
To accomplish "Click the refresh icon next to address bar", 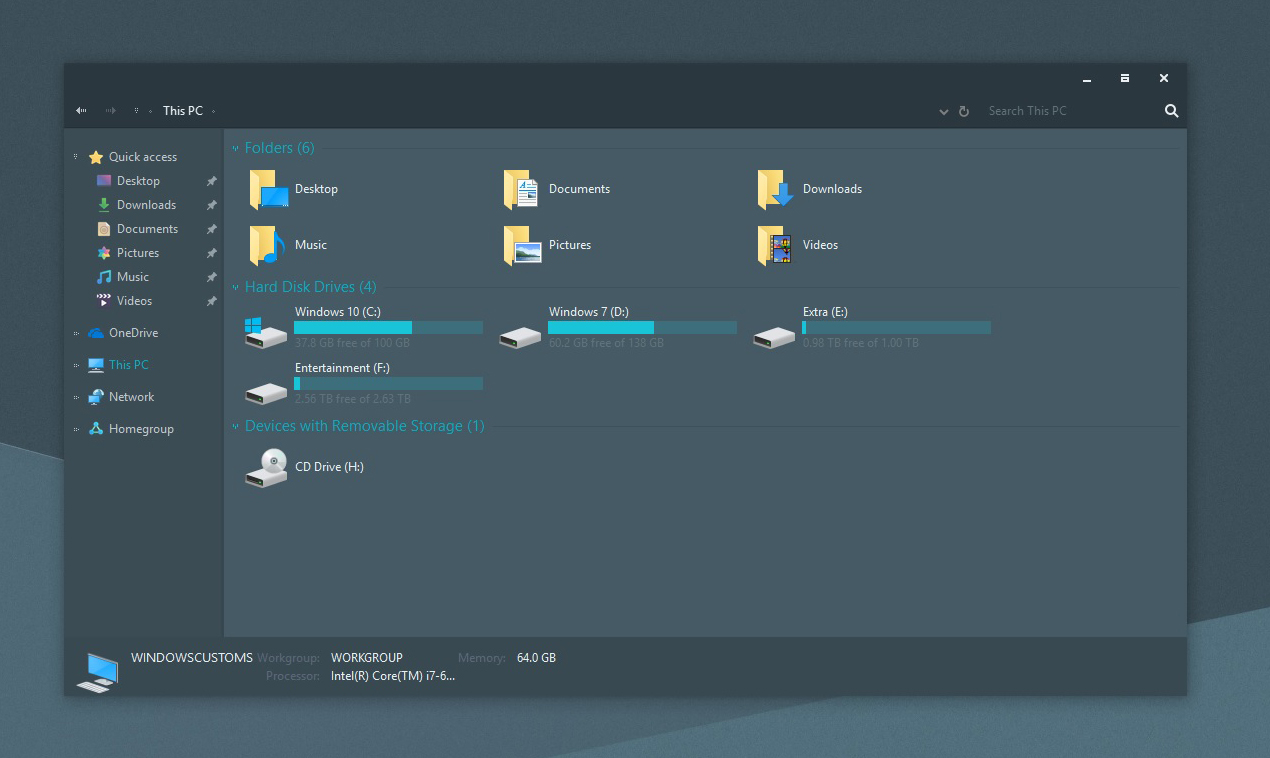I will [963, 111].
